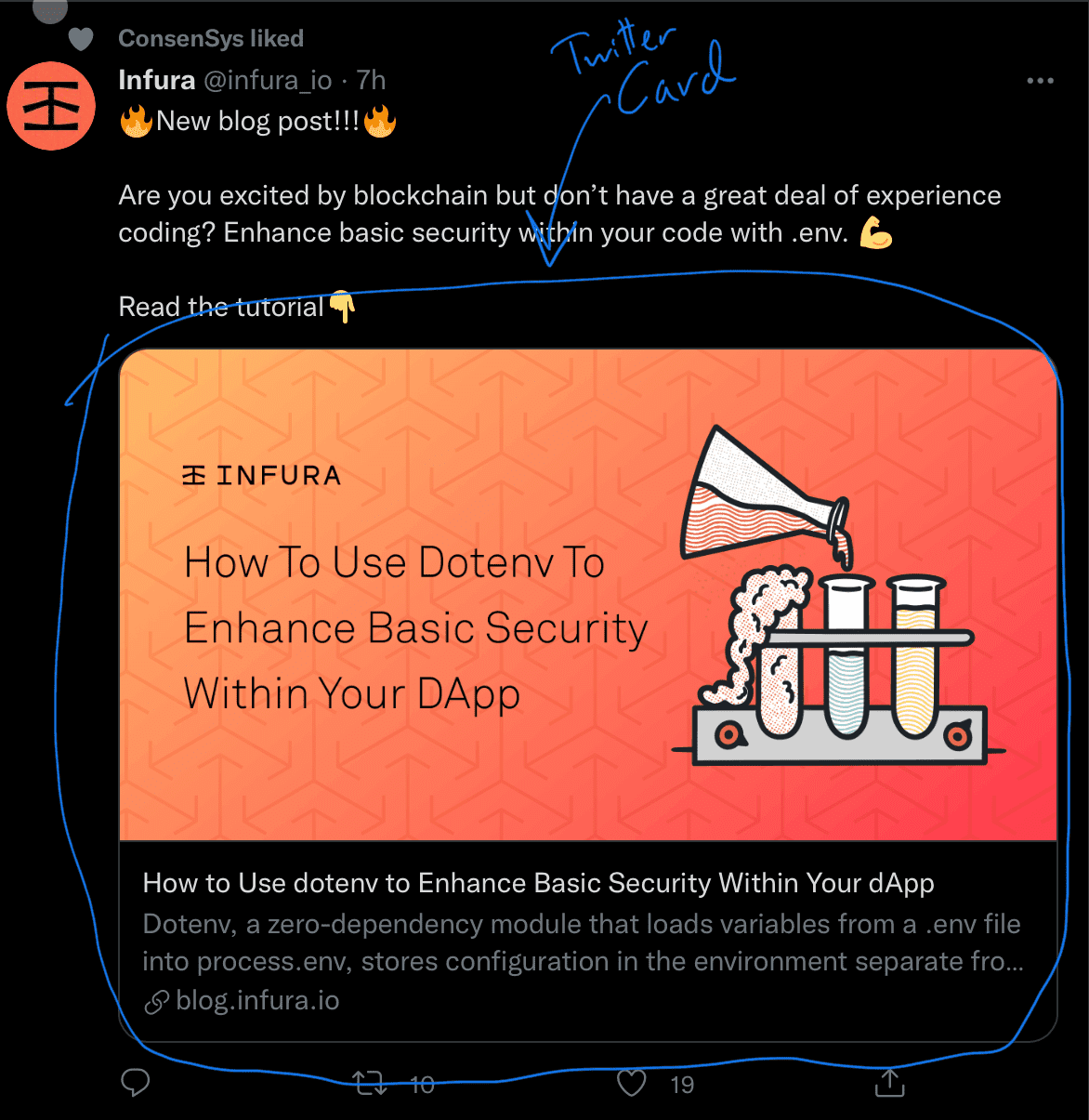Click the chain link icon beside blog.infura.io
This screenshot has height=1120, width=1089.
(157, 1002)
